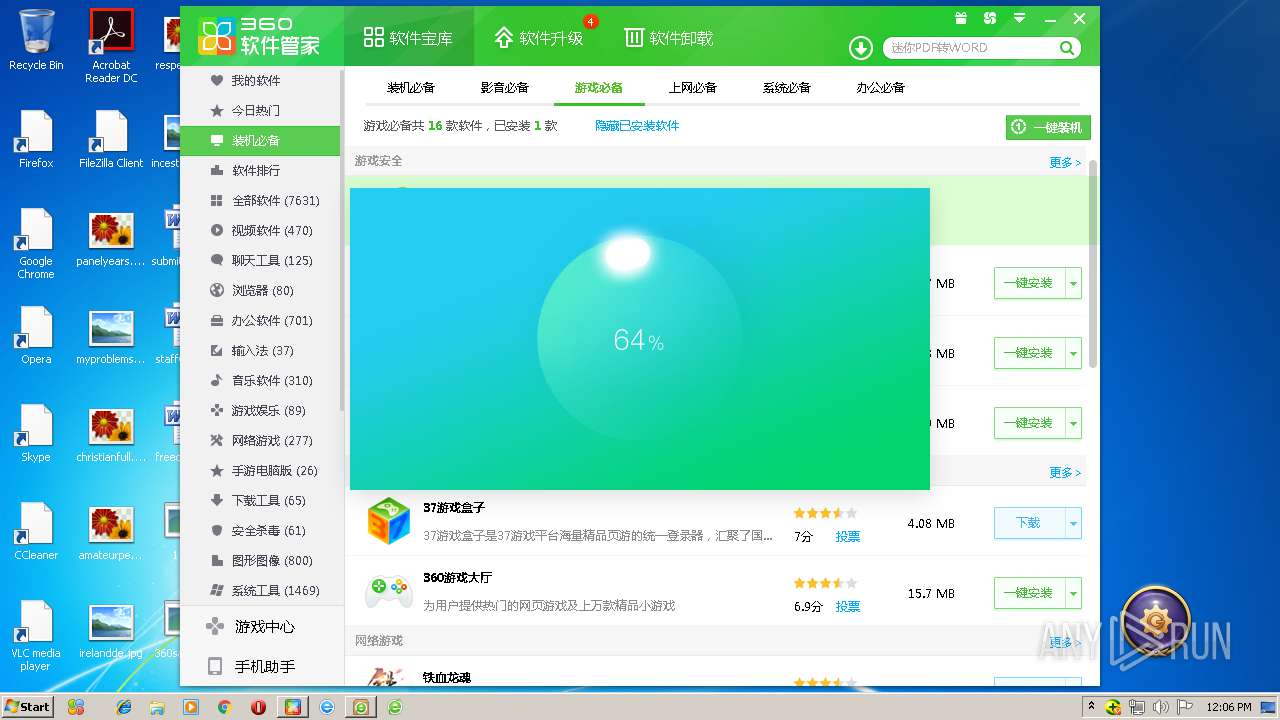Open 聊天工具 (125) category

260,260
